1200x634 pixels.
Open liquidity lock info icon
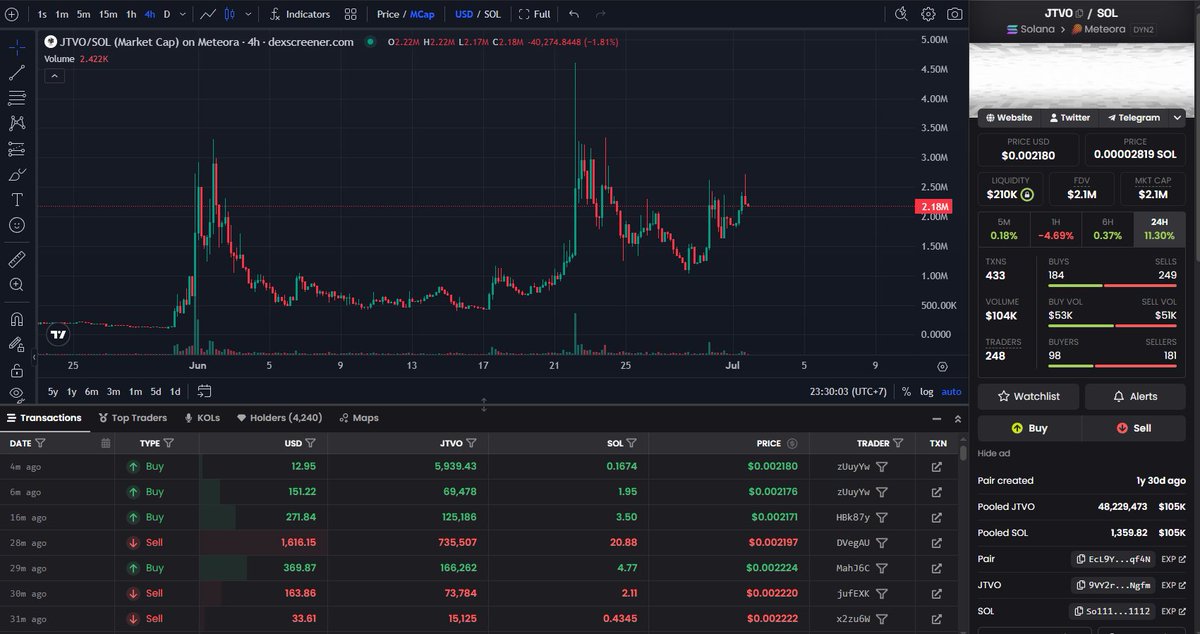[1026, 194]
